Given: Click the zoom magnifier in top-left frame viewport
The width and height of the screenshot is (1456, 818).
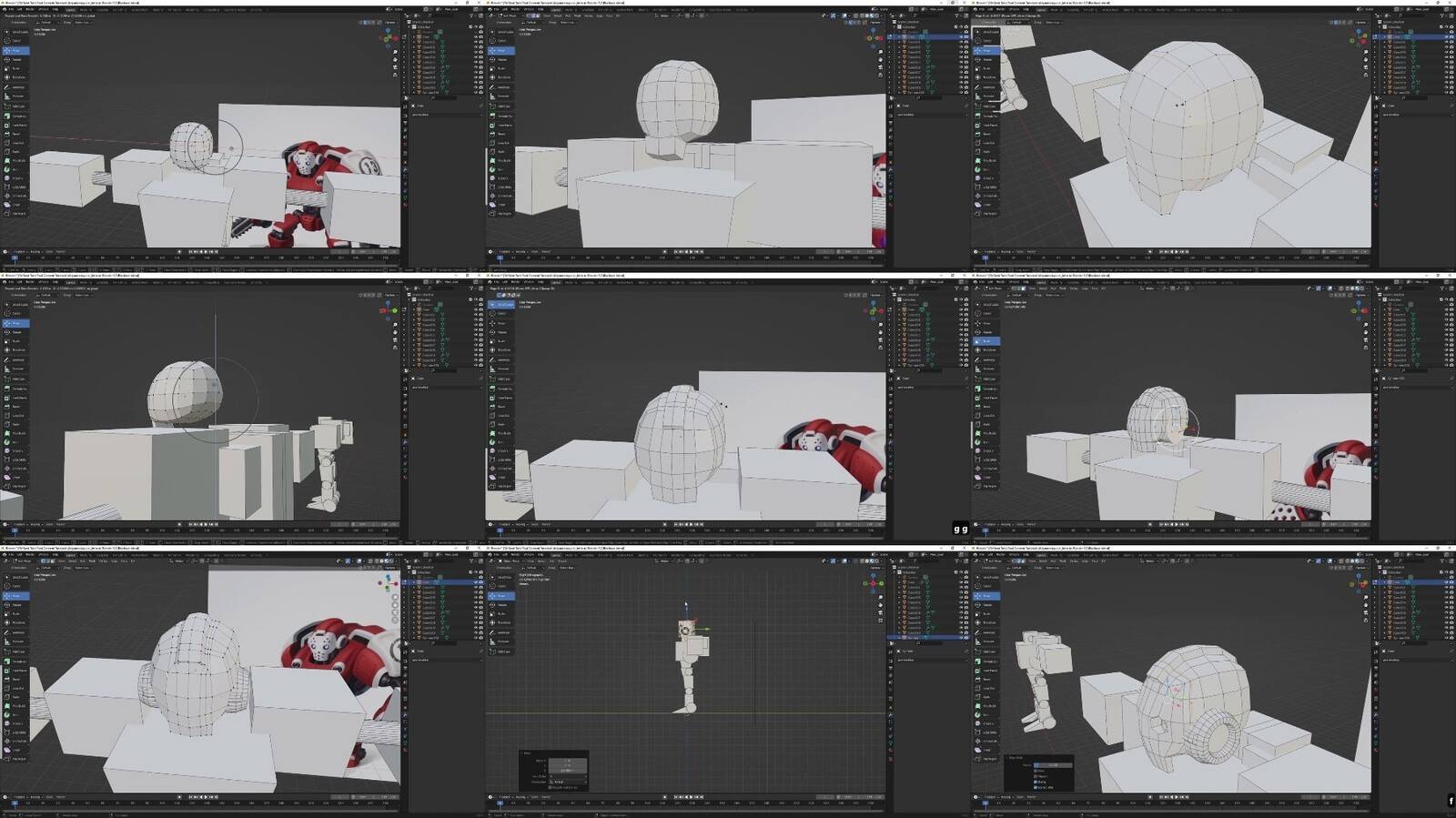Looking at the screenshot, I should 396,52.
